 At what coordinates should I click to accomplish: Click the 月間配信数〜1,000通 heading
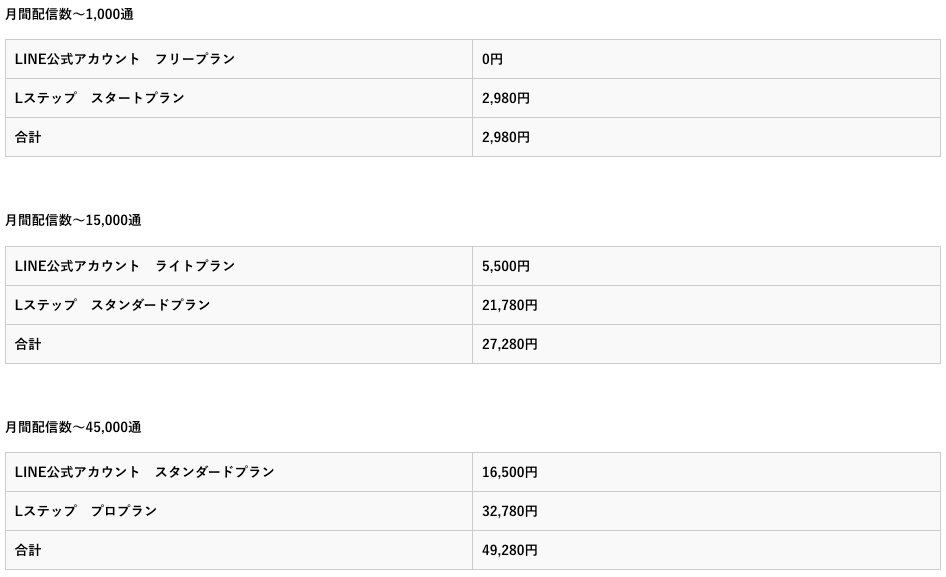(69, 14)
